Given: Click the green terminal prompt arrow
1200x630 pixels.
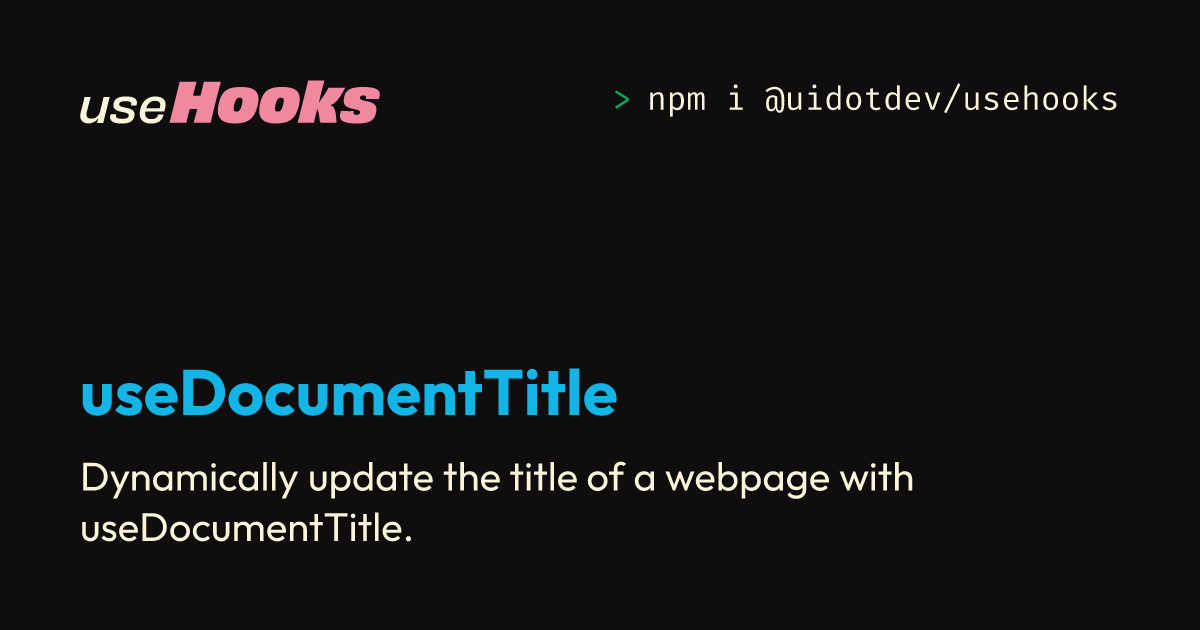Looking at the screenshot, I should click(622, 99).
